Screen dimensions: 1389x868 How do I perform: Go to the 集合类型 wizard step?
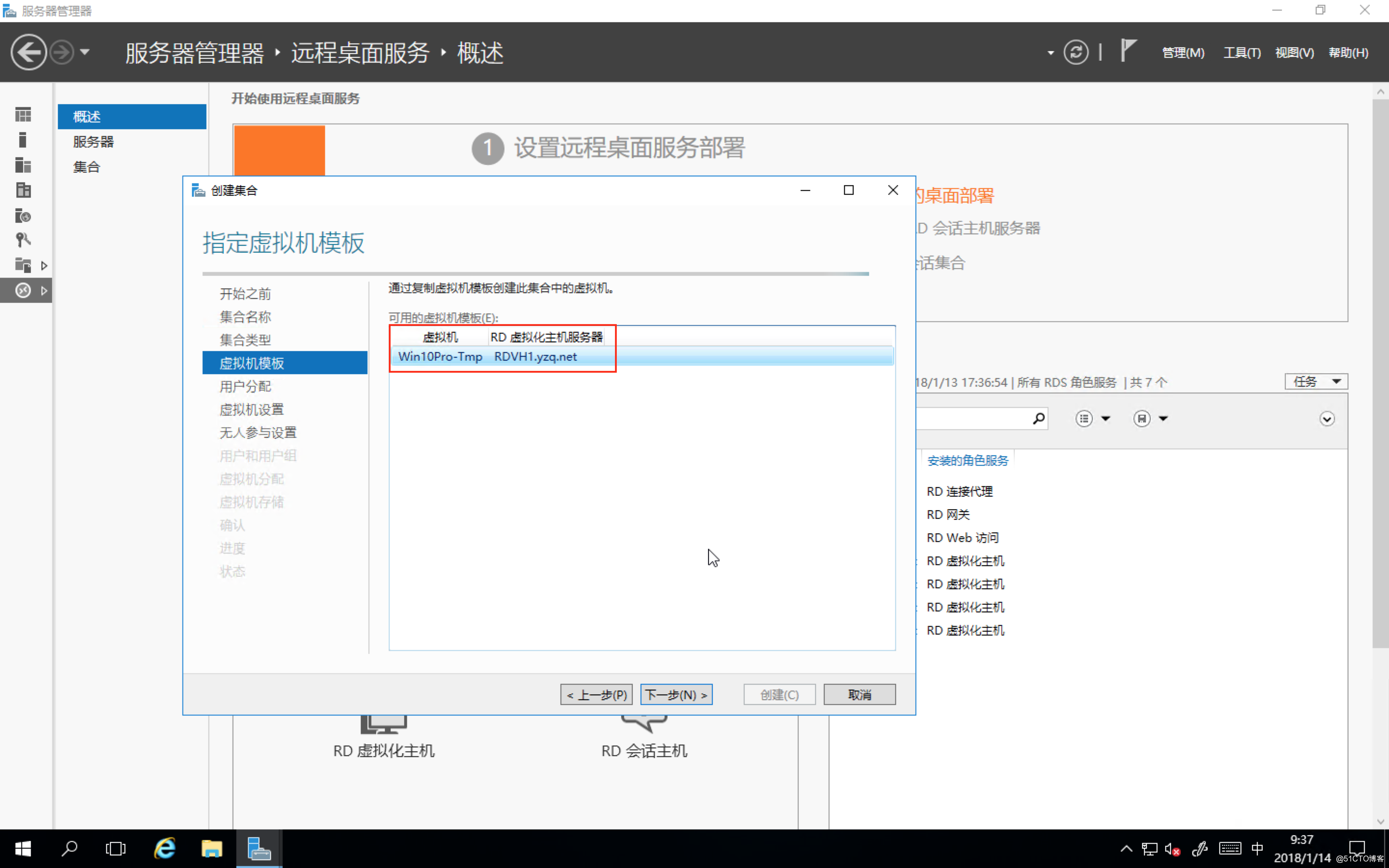click(x=245, y=340)
